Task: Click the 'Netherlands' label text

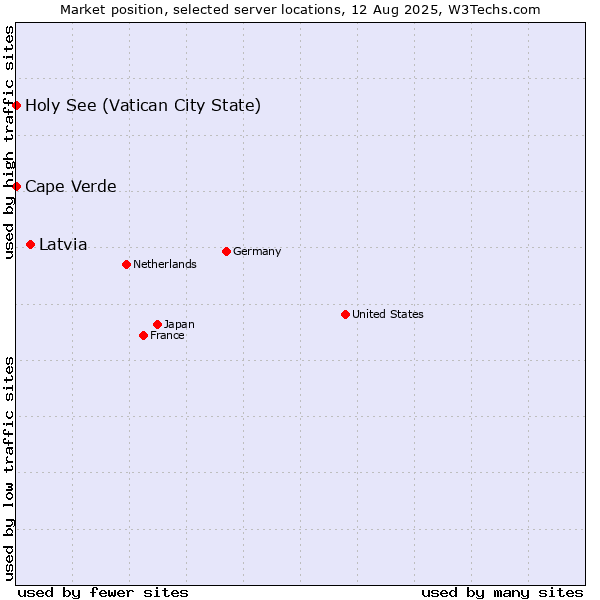Action: (x=165, y=264)
